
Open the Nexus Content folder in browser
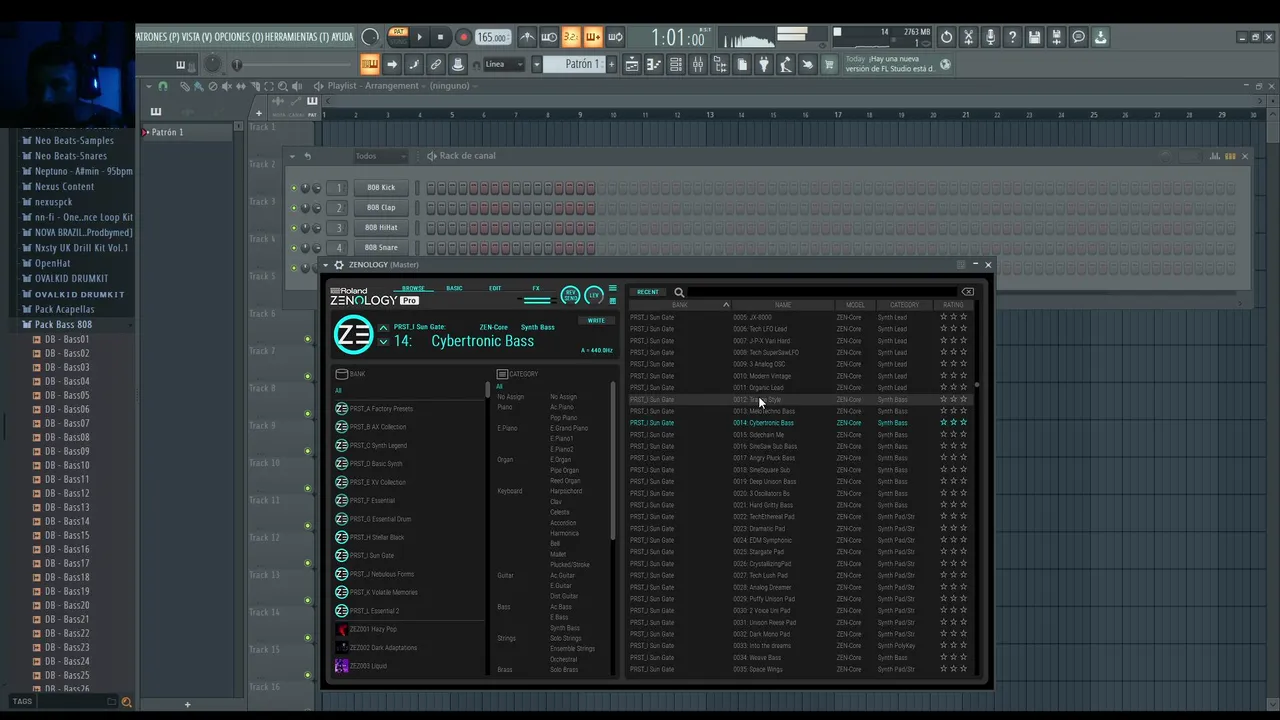(x=64, y=186)
